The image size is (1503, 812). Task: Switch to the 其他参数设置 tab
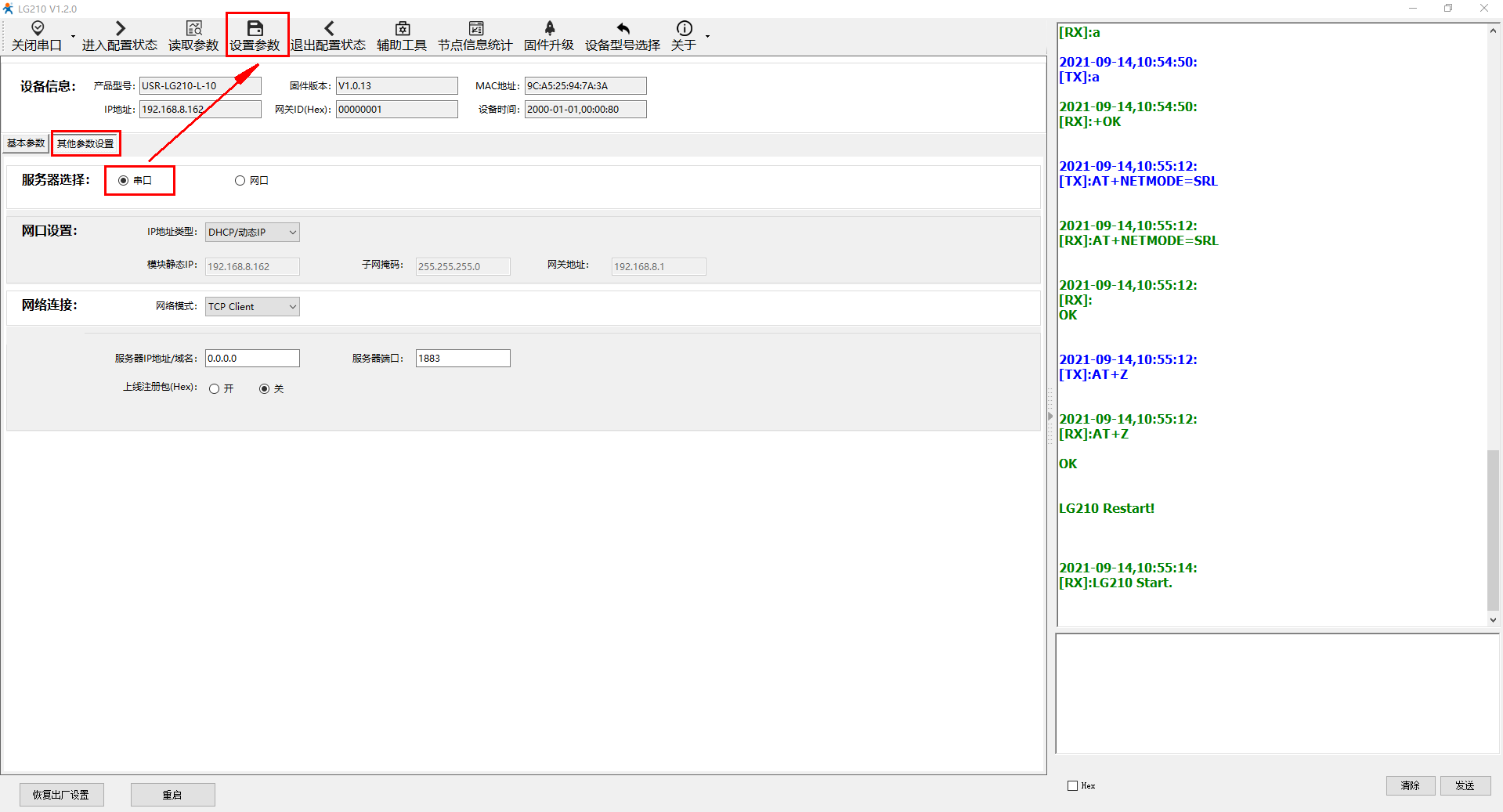85,144
